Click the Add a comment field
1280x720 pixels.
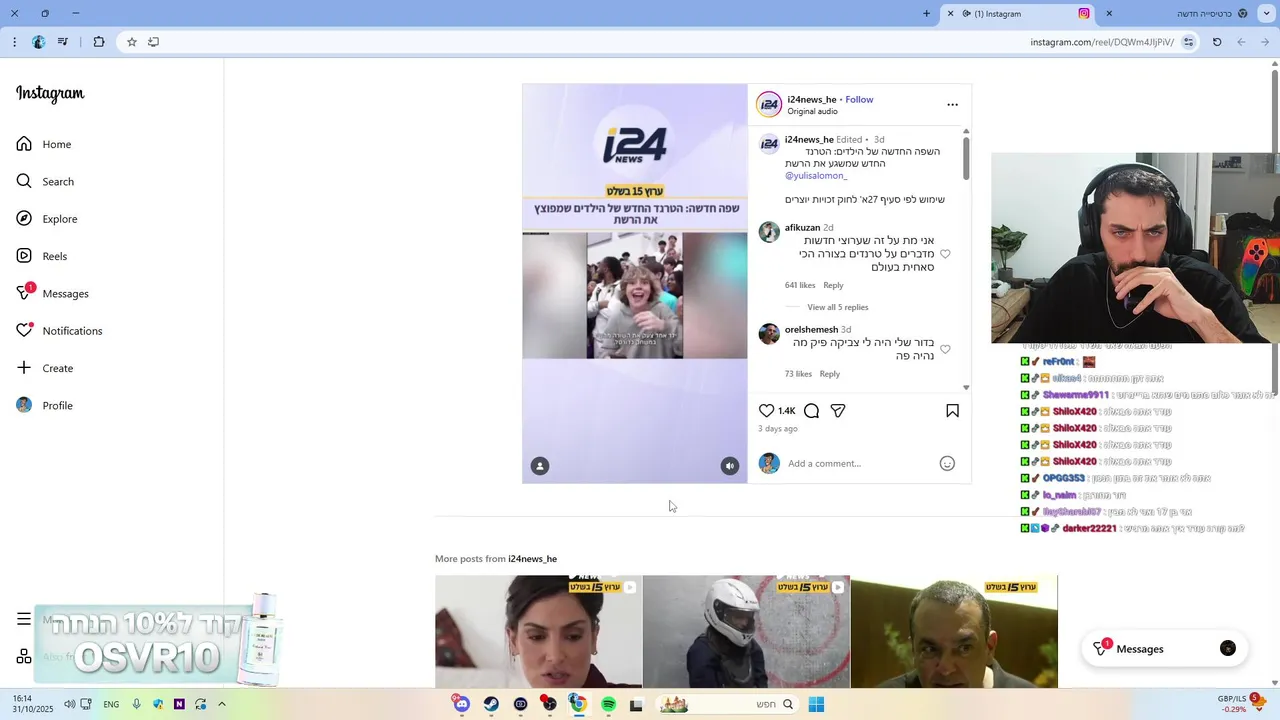pyautogui.click(x=860, y=463)
